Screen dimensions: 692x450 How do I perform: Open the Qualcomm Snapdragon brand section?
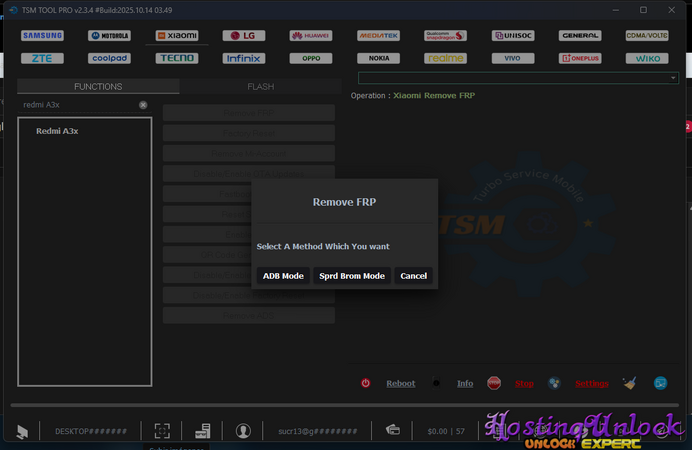[x=445, y=35]
